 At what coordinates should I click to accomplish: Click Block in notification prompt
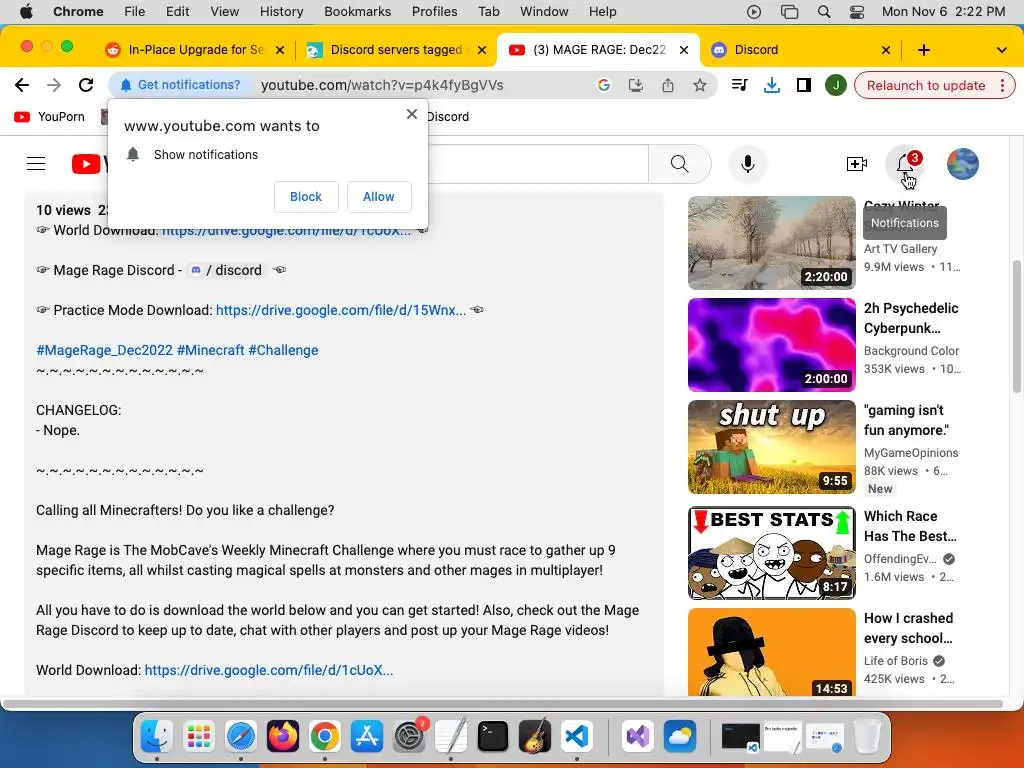coord(306,197)
